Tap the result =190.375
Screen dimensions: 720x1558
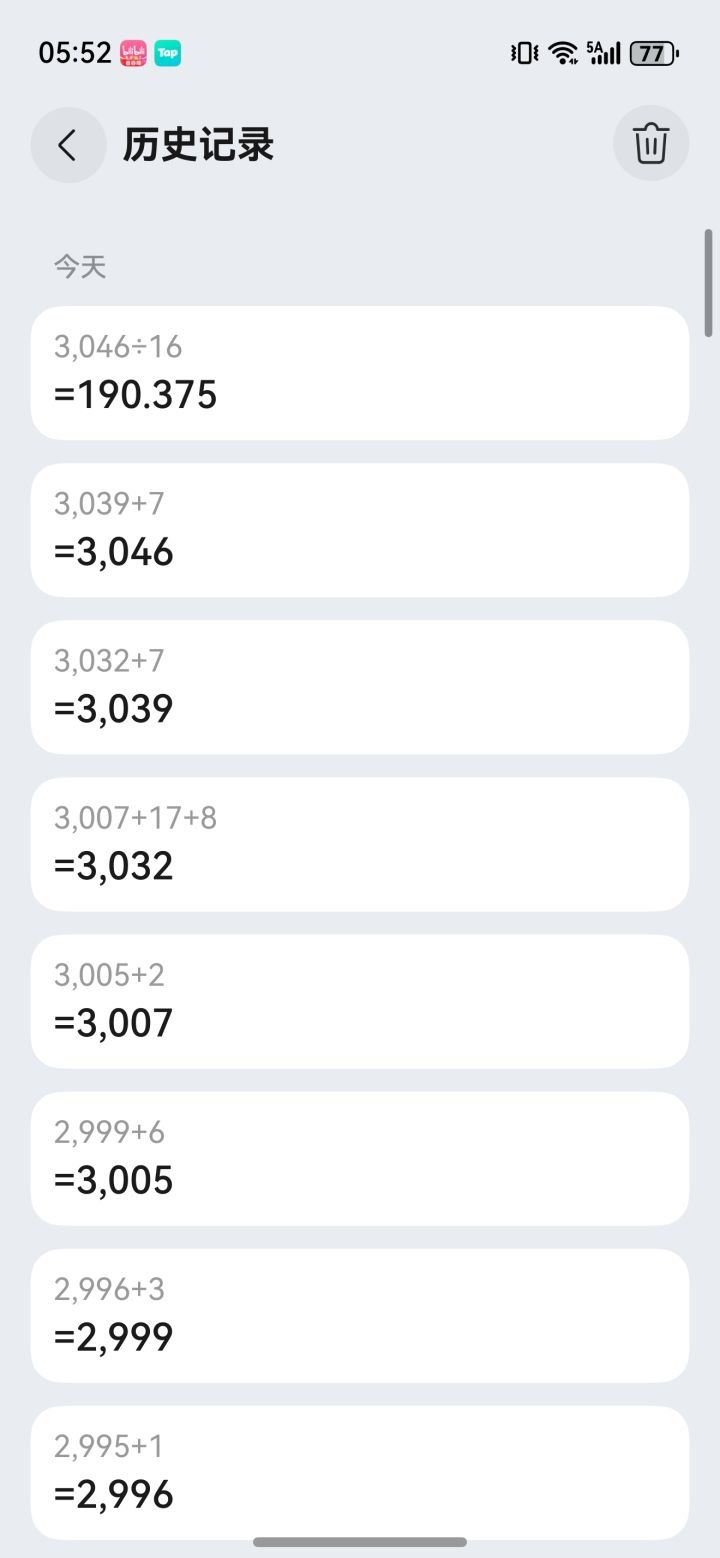click(x=136, y=396)
